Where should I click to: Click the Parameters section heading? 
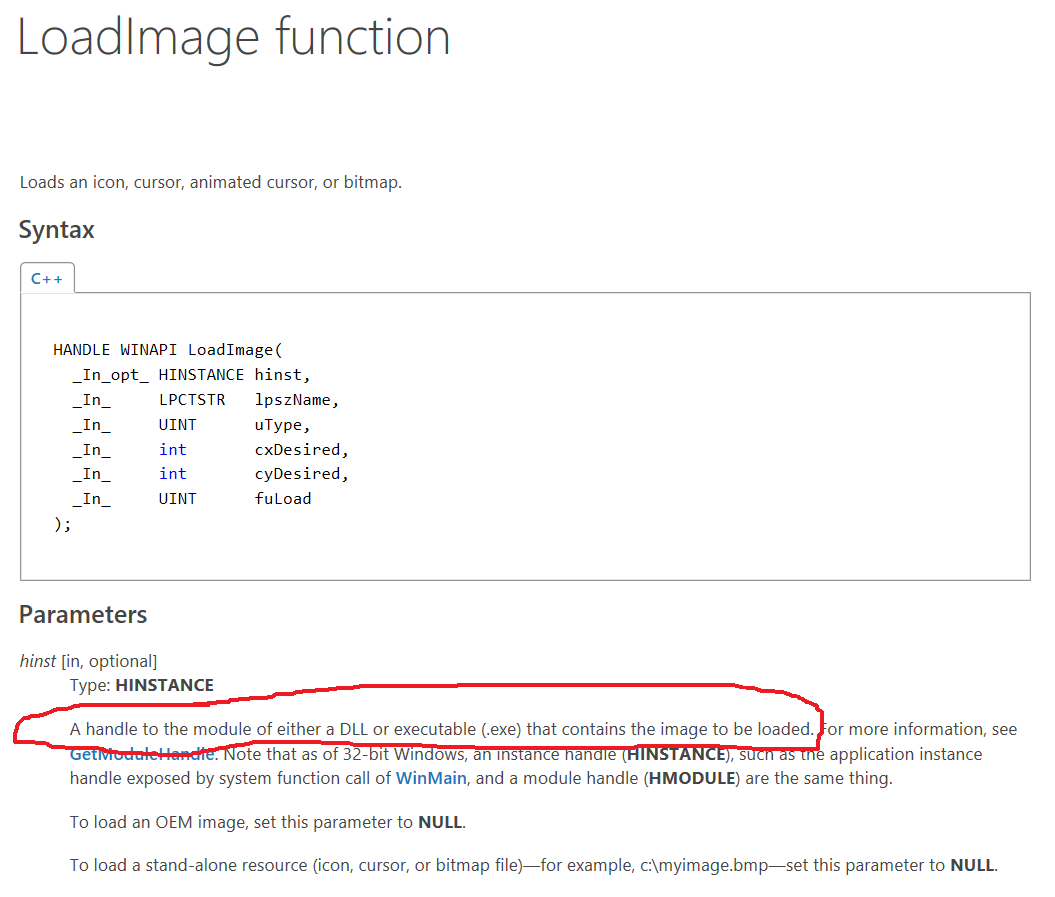tap(83, 615)
